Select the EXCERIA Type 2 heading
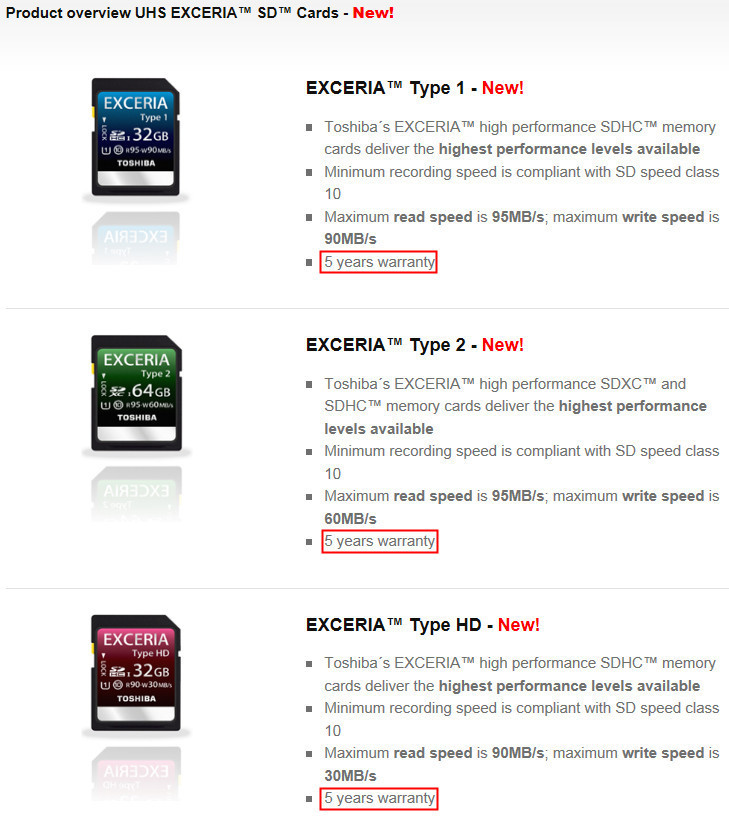The height and width of the screenshot is (817, 729). pos(386,345)
